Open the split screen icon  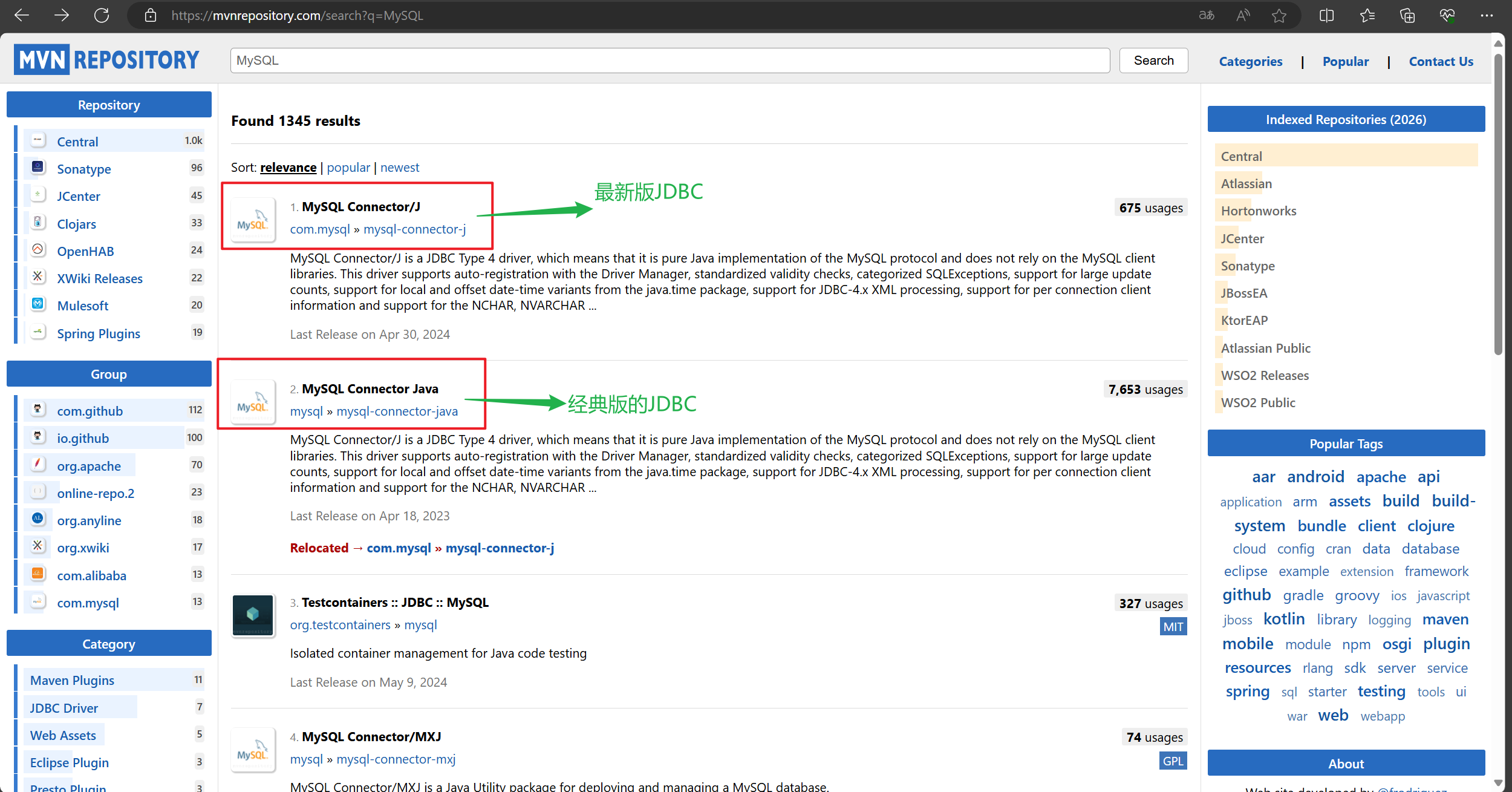tap(1326, 15)
